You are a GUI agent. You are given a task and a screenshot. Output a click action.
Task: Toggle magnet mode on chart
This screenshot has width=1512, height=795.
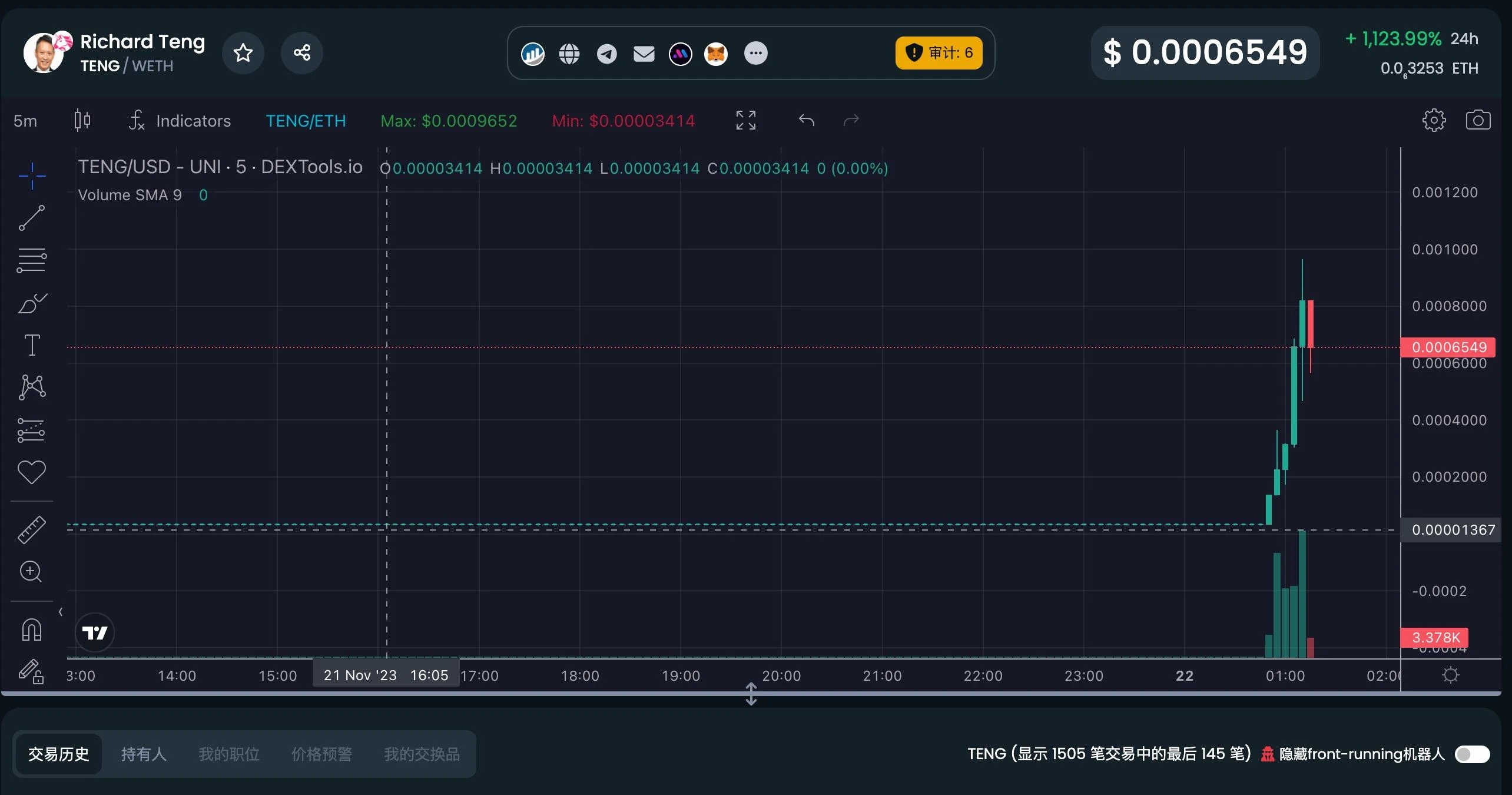32,630
